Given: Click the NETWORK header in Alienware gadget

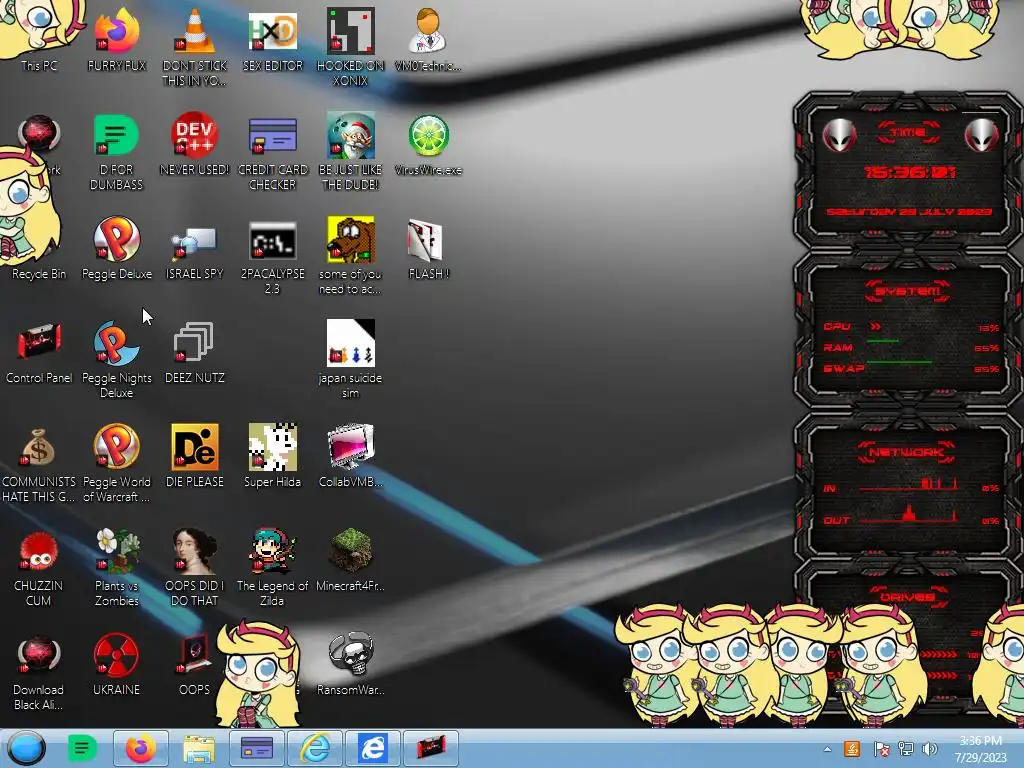Looking at the screenshot, I should pyautogui.click(x=908, y=452).
